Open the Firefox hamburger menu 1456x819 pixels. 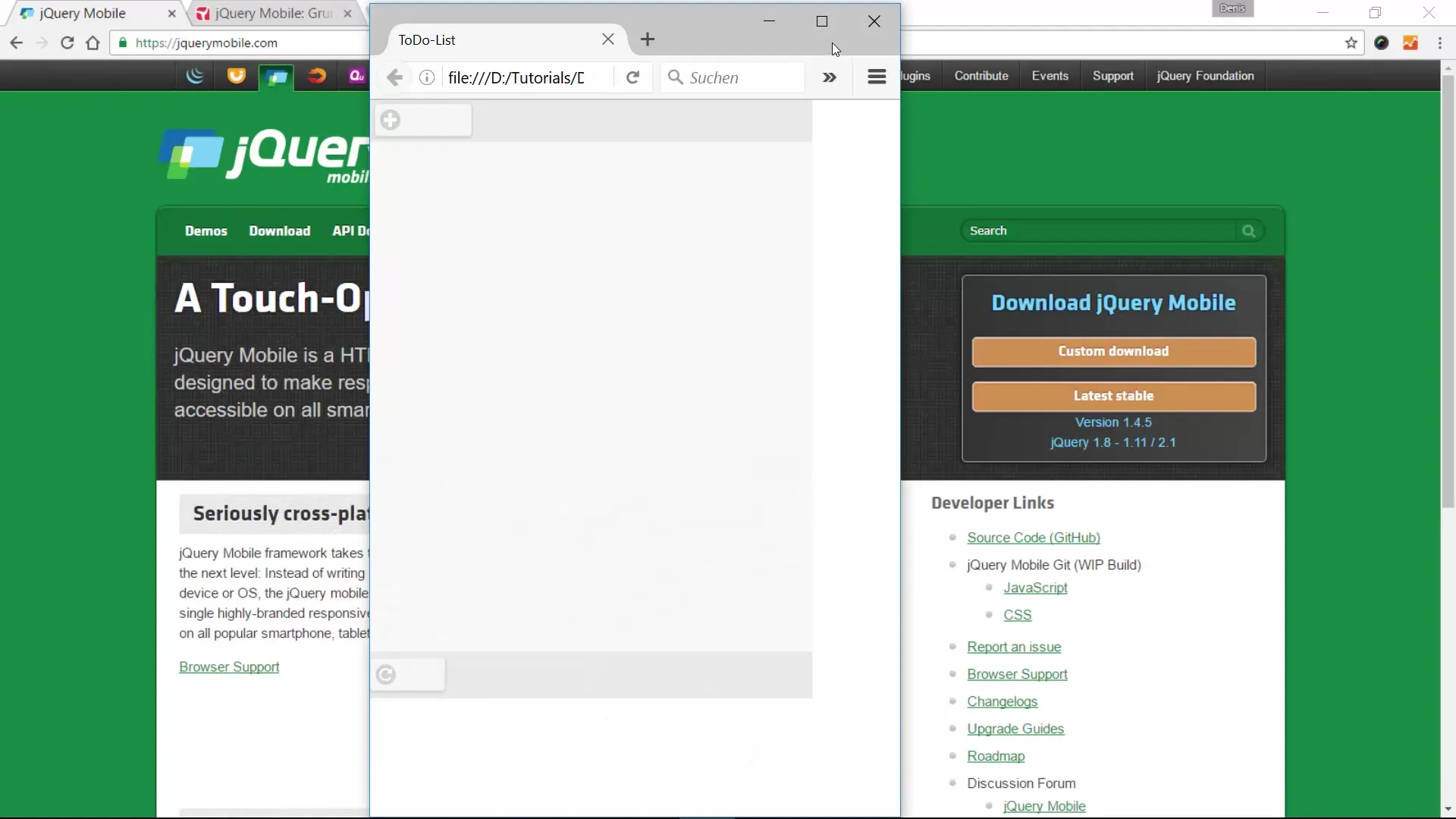click(877, 77)
